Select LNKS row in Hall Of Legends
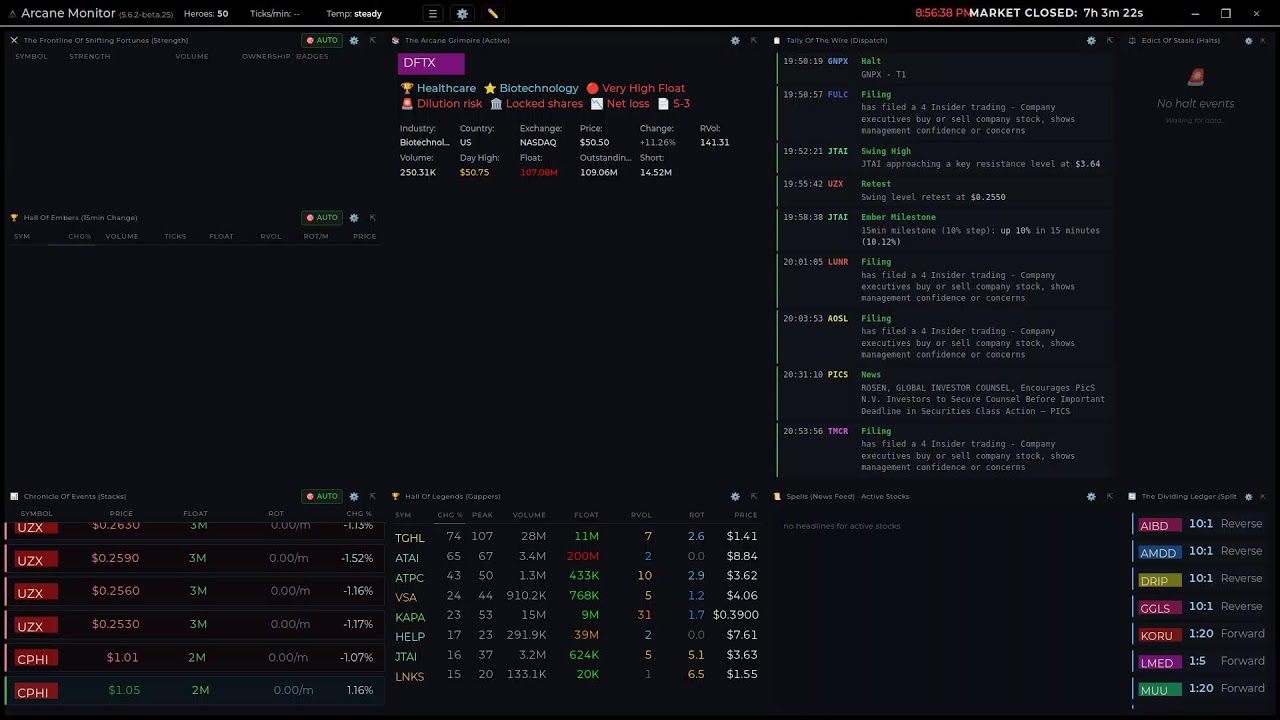This screenshot has height=720, width=1280. pyautogui.click(x=576, y=675)
